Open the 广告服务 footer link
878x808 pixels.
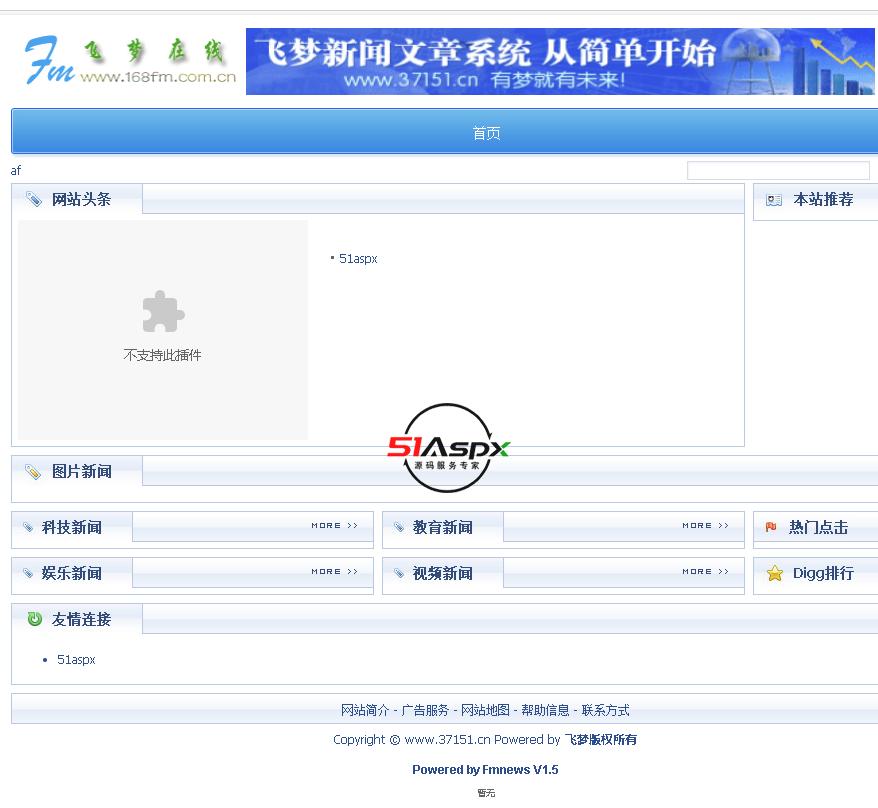pyautogui.click(x=425, y=710)
